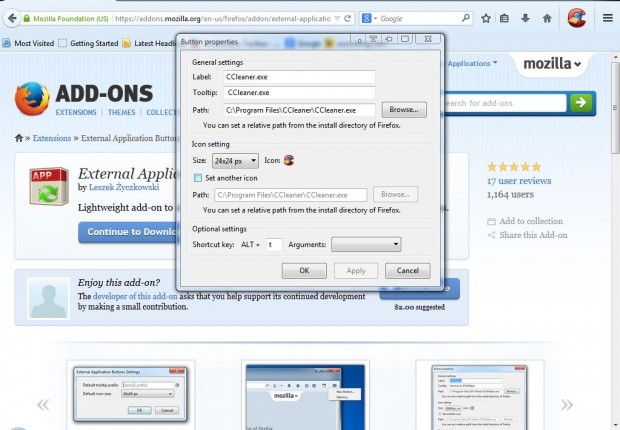Click the OK button in the dialog

[x=304, y=271]
